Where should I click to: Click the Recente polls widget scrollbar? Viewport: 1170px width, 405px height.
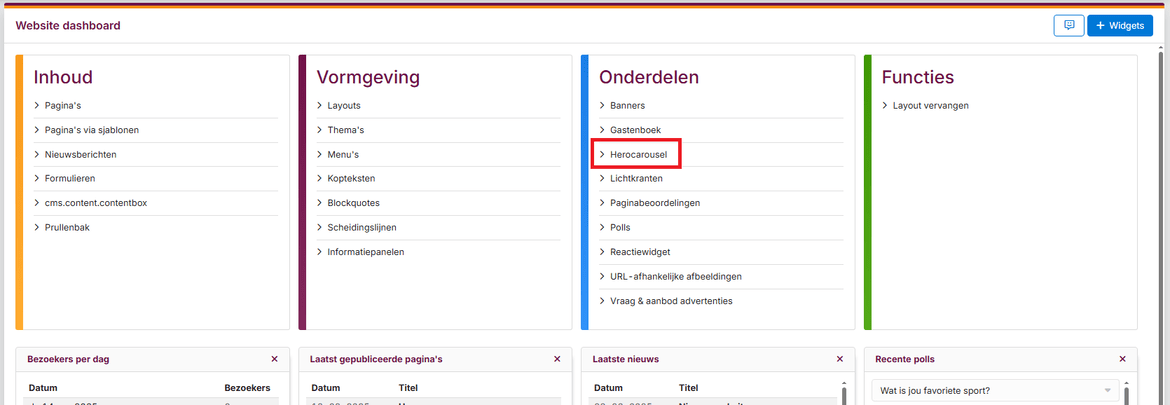coord(1127,395)
